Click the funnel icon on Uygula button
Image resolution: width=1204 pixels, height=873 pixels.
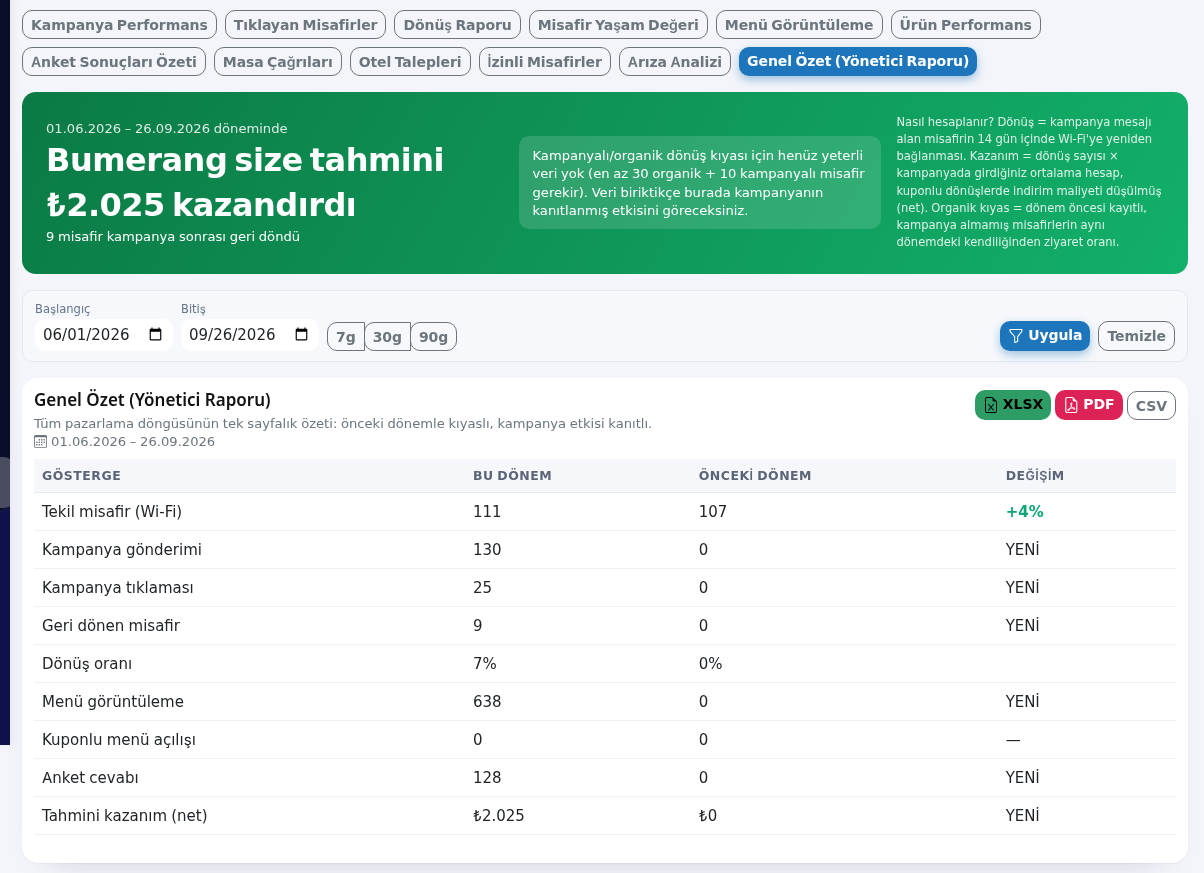[1015, 336]
